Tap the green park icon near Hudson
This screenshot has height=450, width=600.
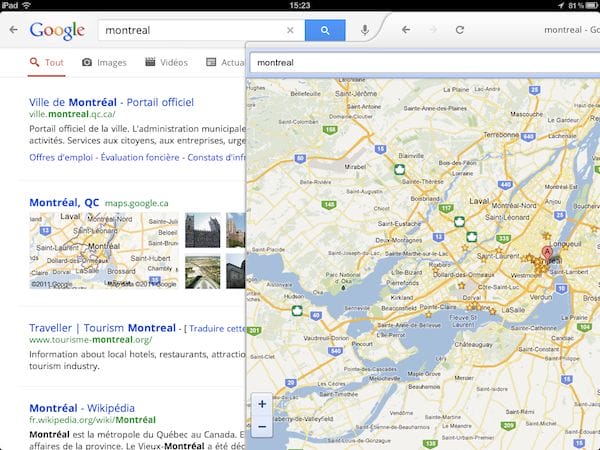[297, 310]
